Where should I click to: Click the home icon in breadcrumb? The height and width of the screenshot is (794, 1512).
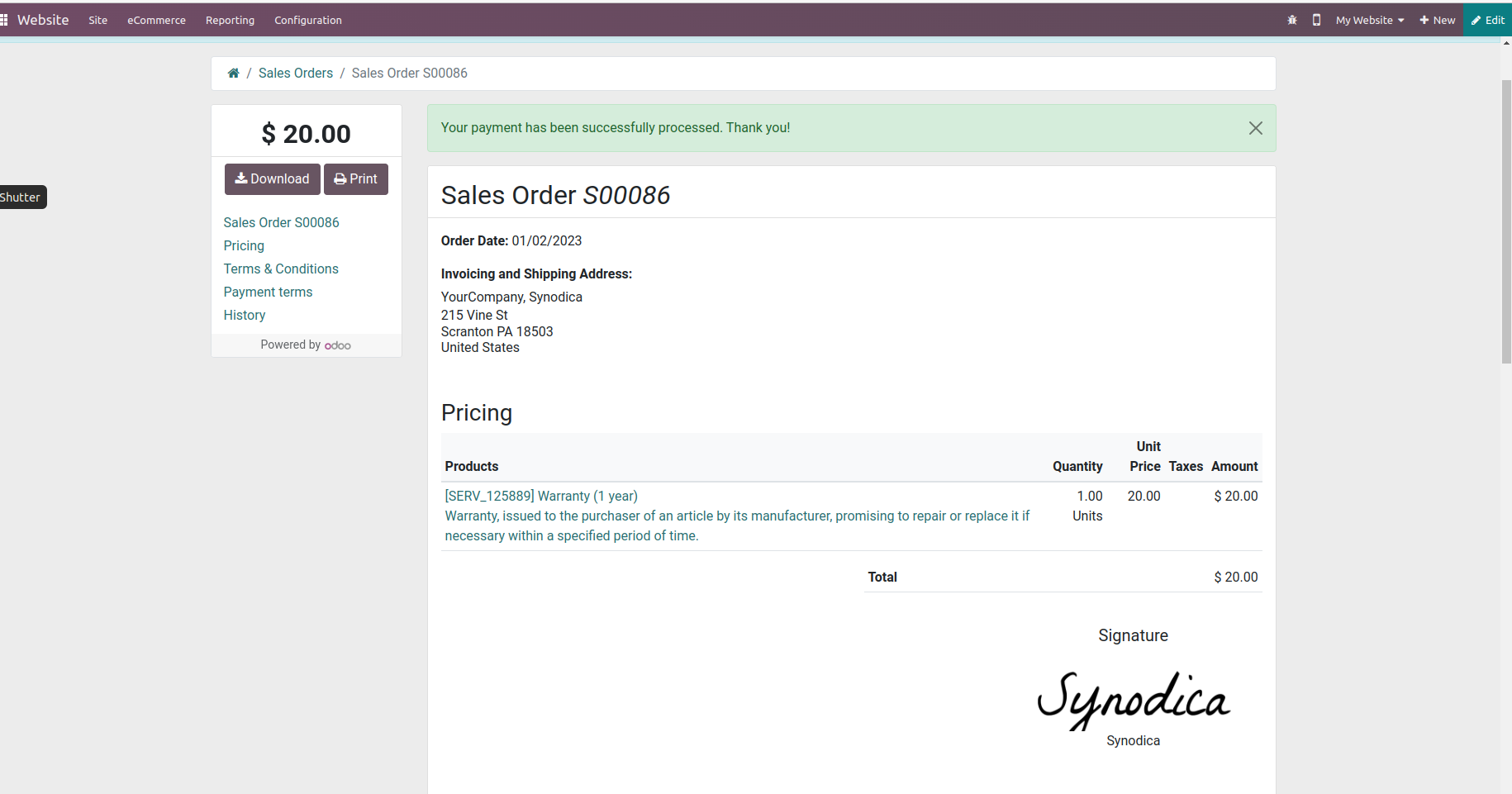tap(234, 73)
